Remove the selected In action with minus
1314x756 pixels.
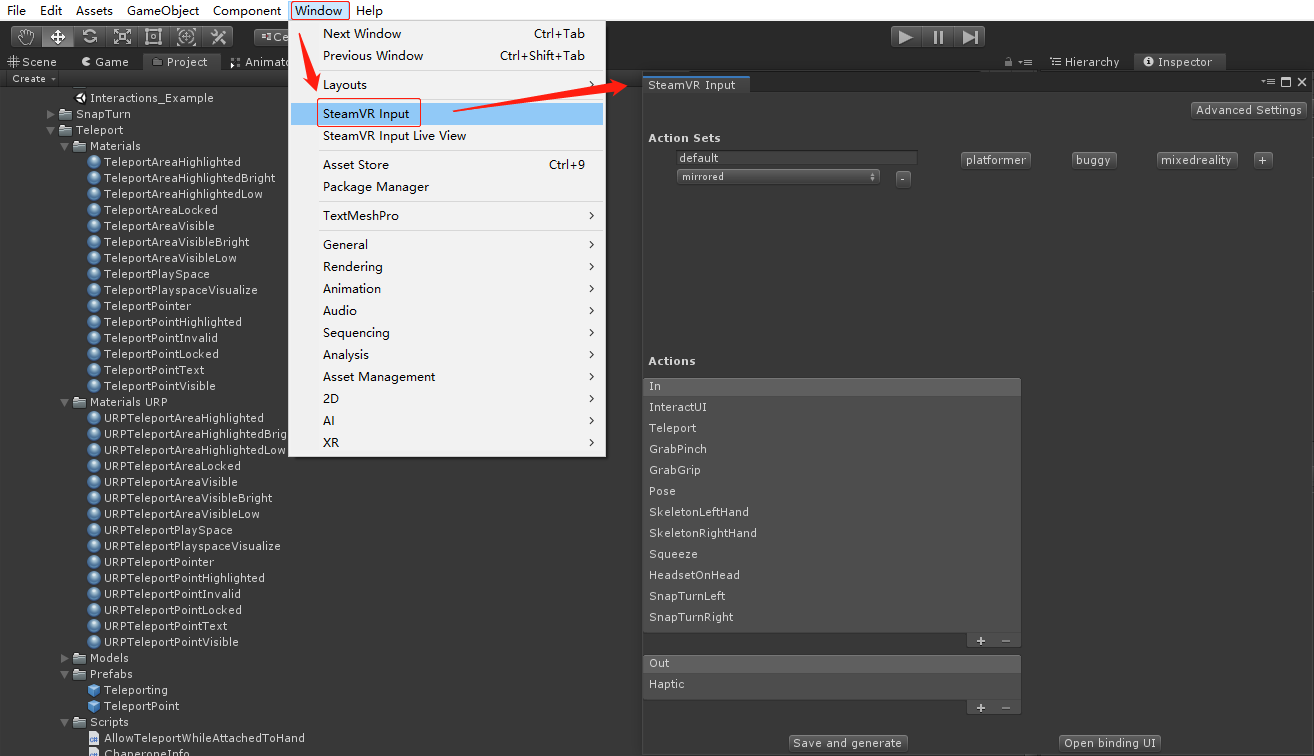tap(1006, 641)
